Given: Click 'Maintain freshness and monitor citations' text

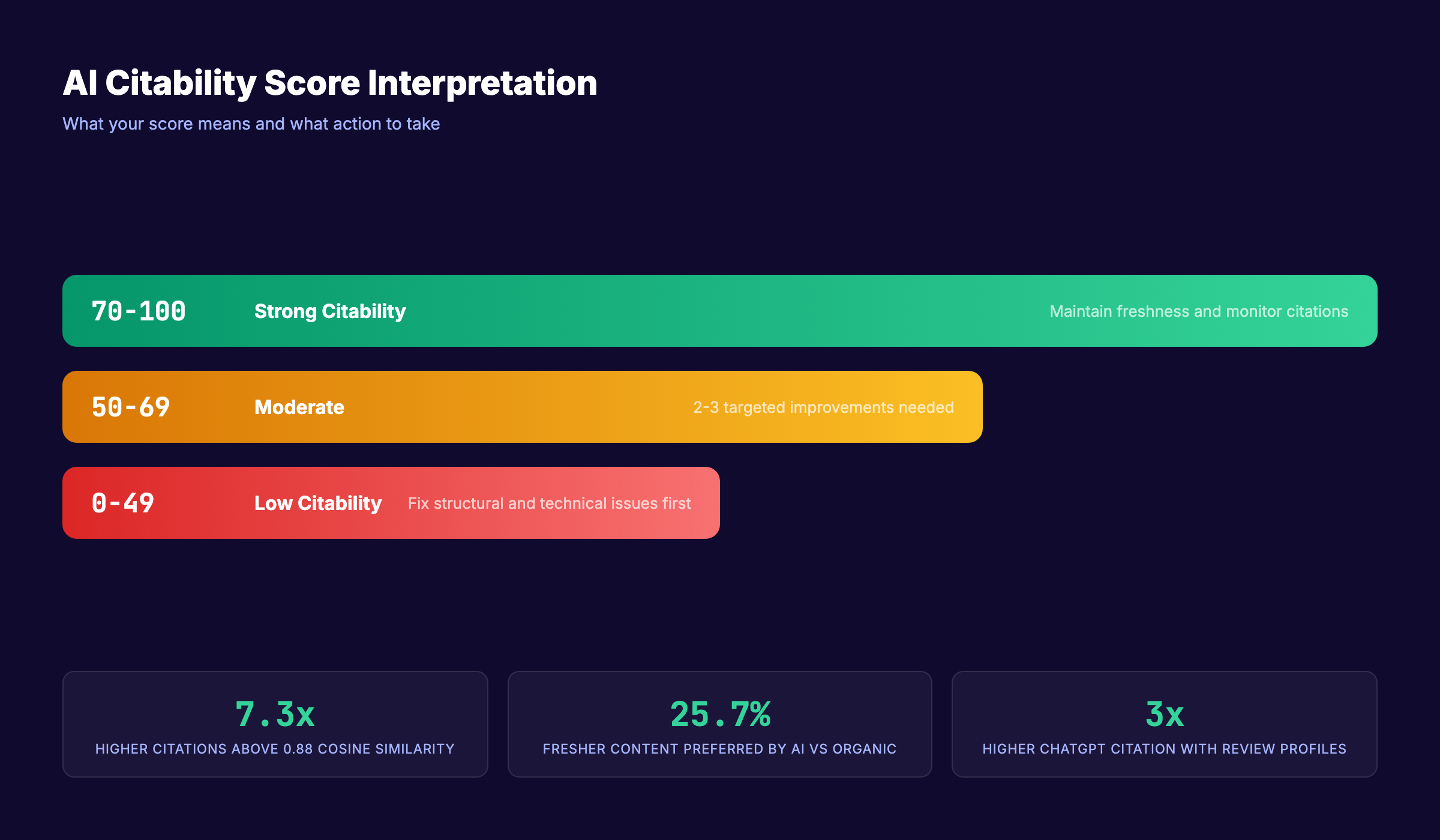Looking at the screenshot, I should [x=1198, y=311].
